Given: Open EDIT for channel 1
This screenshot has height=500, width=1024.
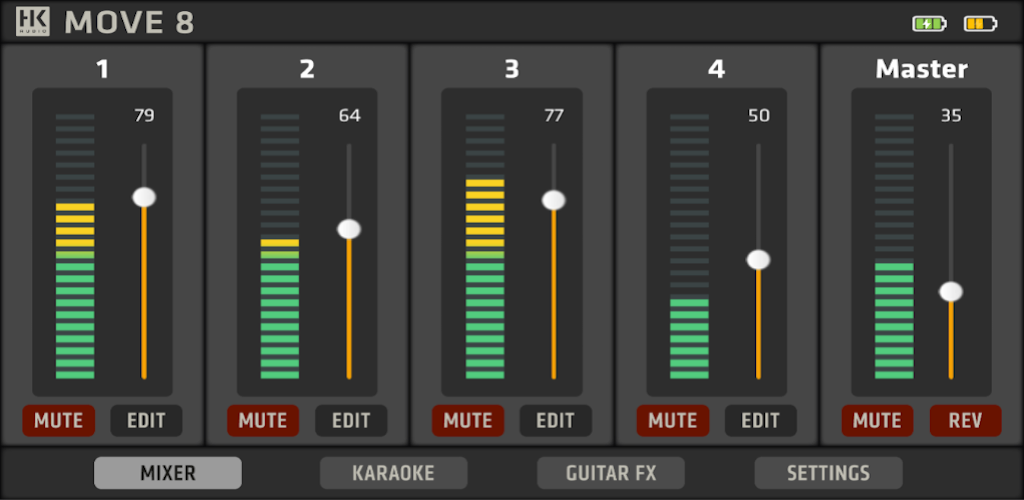Looking at the screenshot, I should click(146, 421).
